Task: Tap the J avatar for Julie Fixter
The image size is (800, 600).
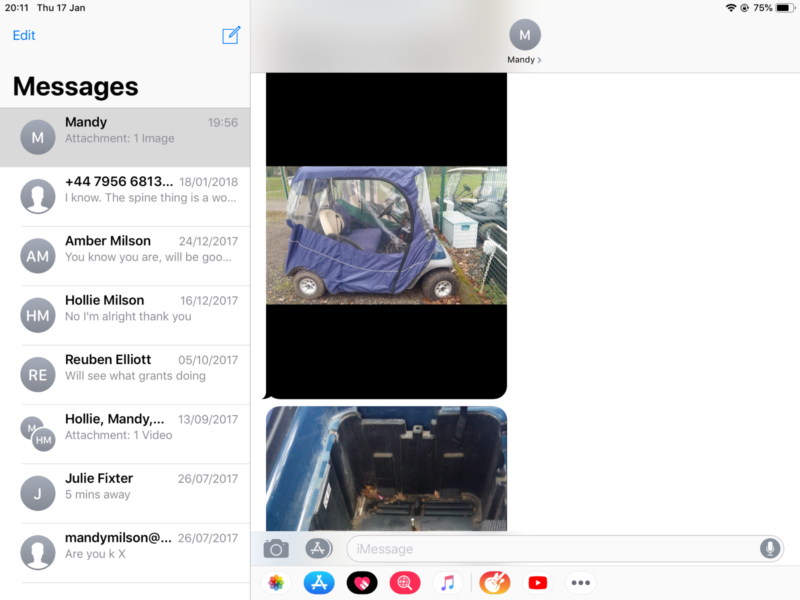Action: [x=38, y=493]
